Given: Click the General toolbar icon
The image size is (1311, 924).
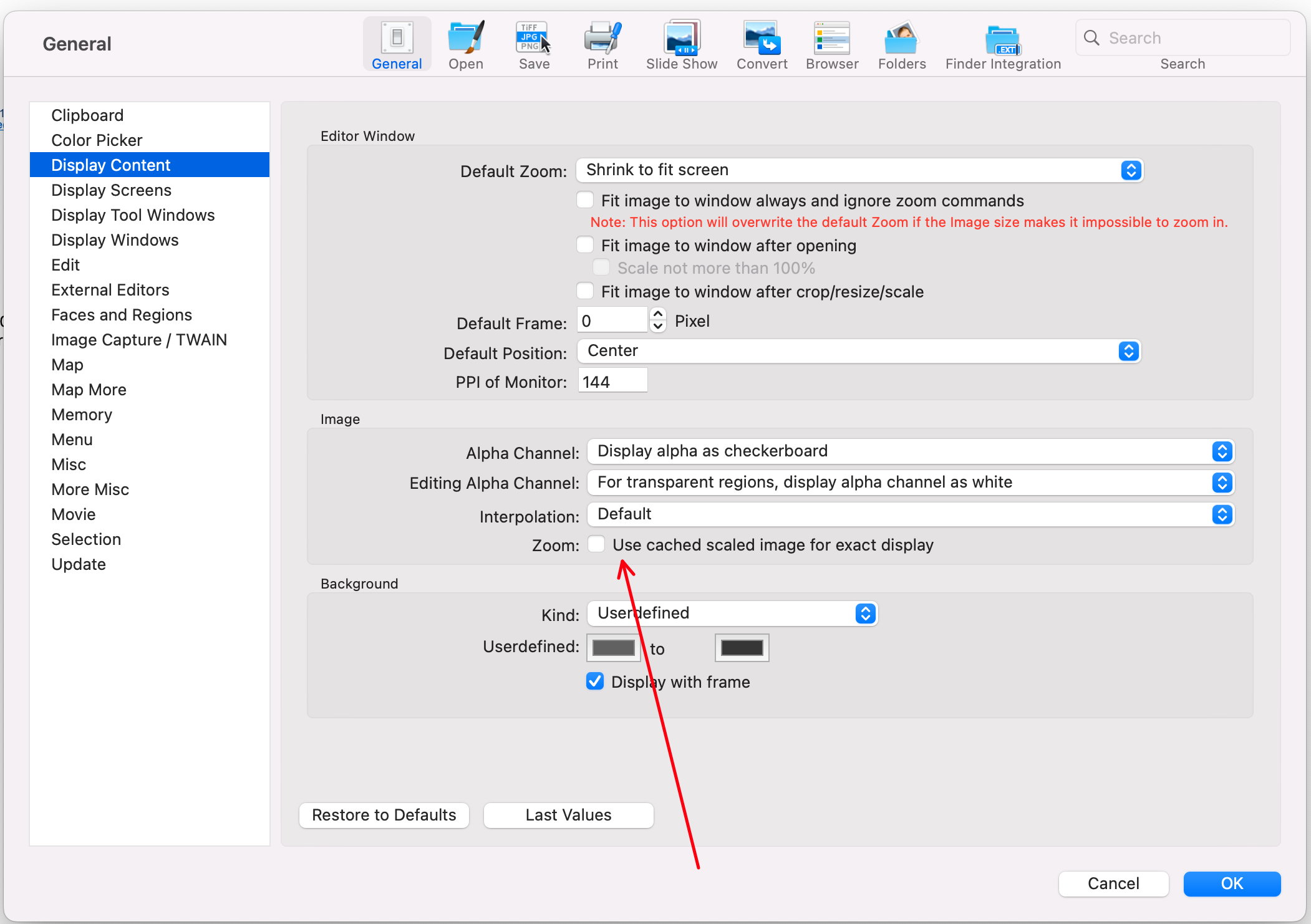Looking at the screenshot, I should point(397,38).
